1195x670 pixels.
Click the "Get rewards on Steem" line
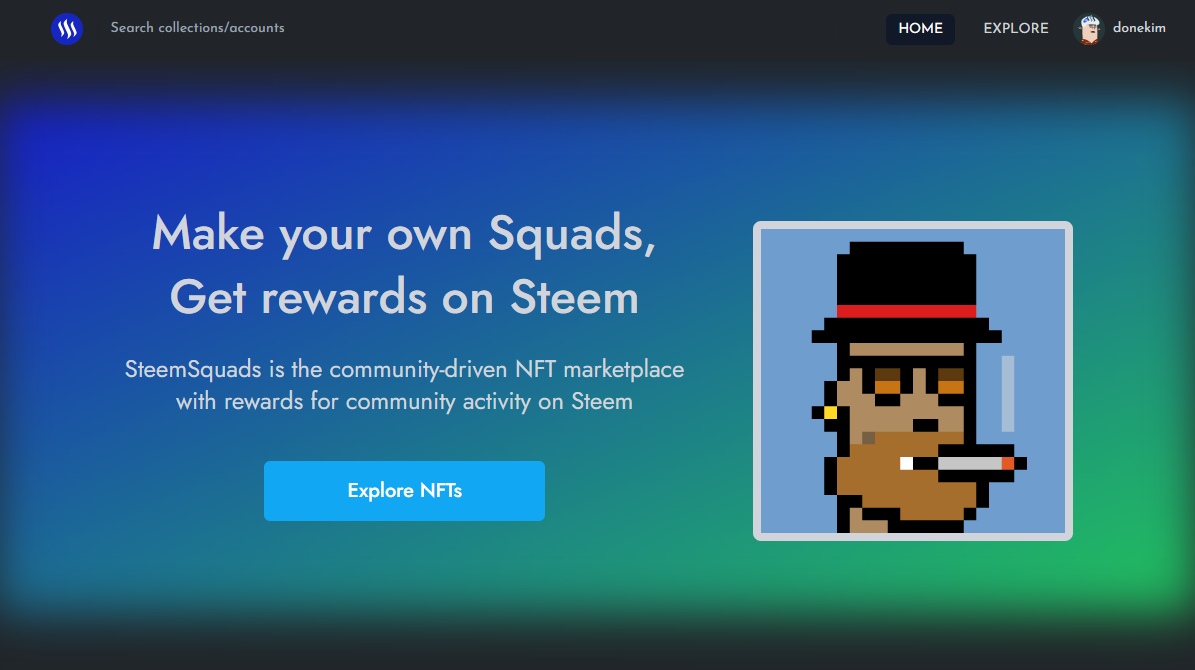(404, 297)
